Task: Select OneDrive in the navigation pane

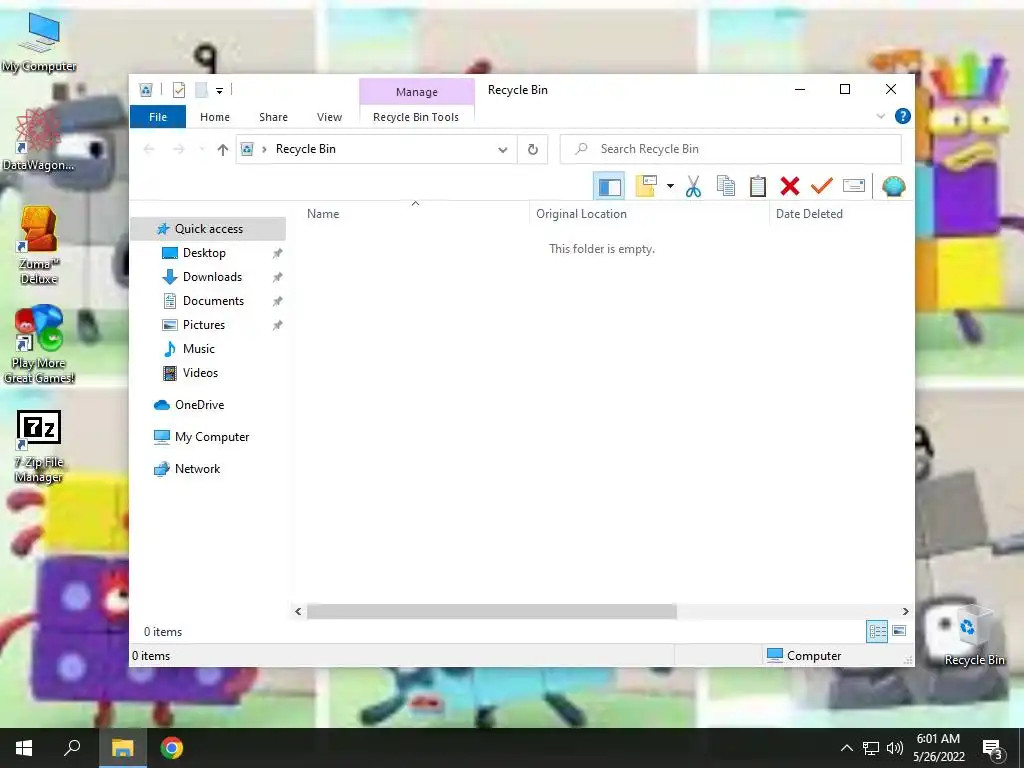Action: point(199,405)
